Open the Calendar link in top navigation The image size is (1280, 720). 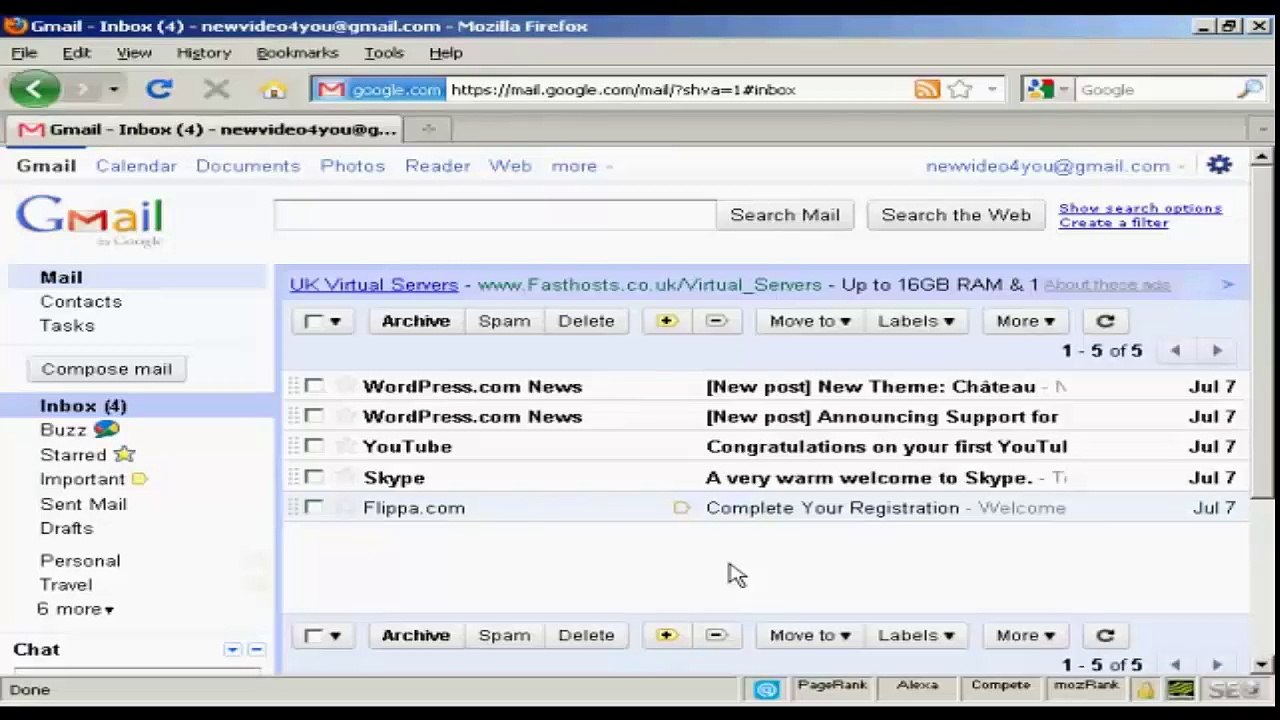point(136,166)
